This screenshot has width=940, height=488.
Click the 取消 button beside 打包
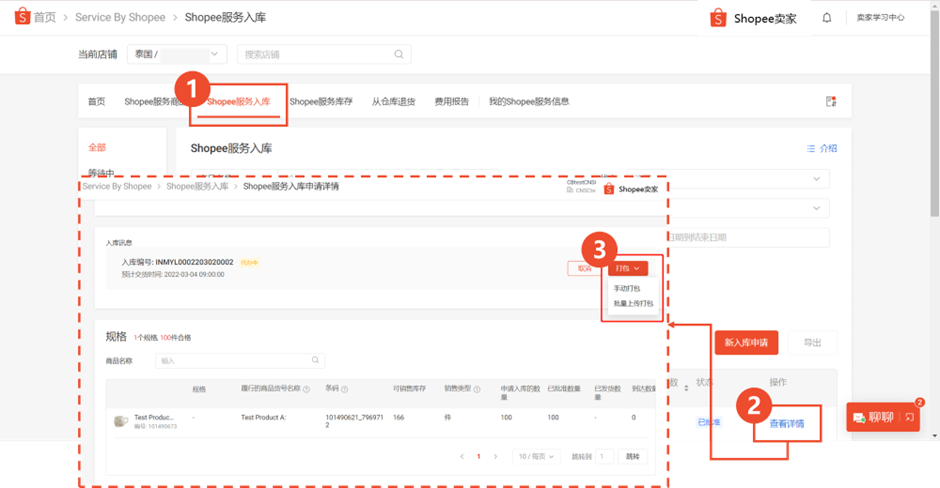(585, 268)
